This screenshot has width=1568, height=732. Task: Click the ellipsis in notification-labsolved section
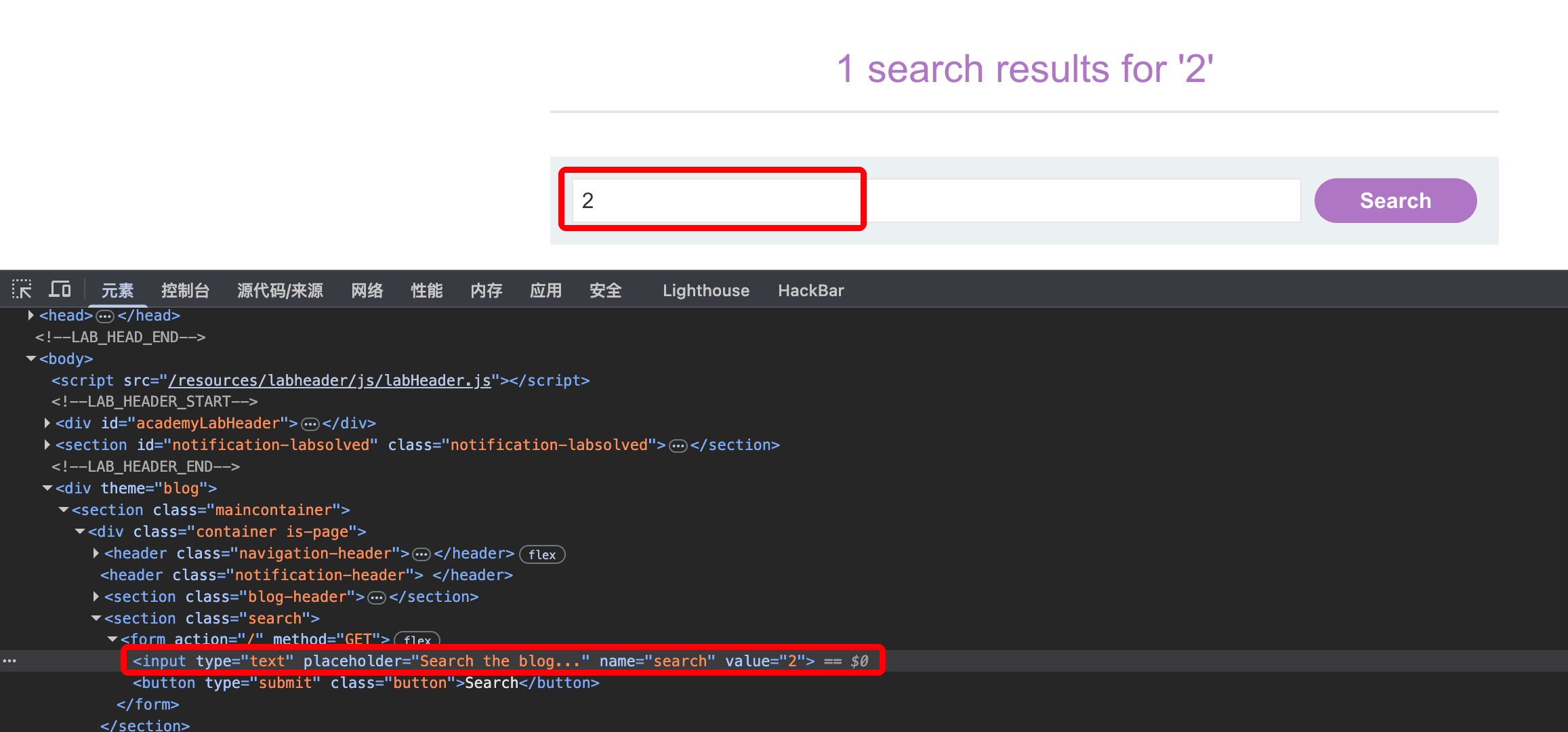pyautogui.click(x=678, y=446)
